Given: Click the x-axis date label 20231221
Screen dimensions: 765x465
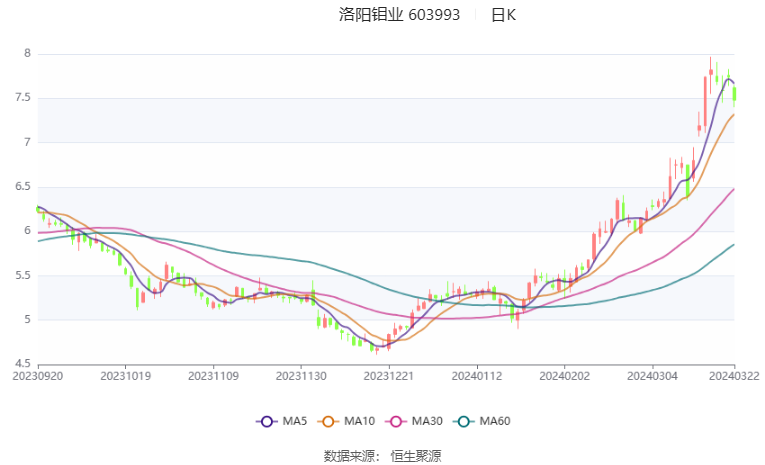Looking at the screenshot, I should [389, 376].
